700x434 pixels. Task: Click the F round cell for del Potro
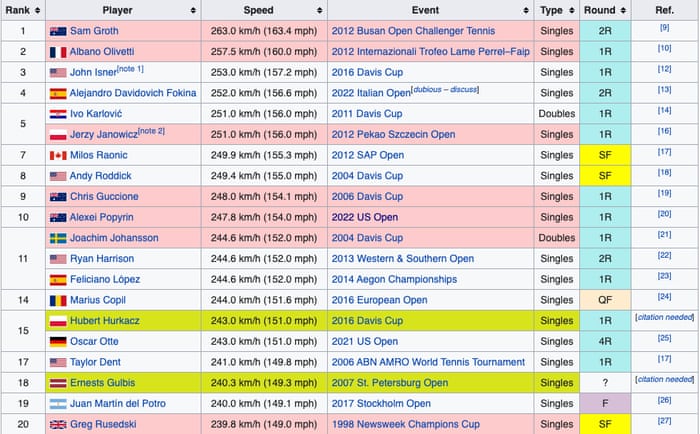(x=605, y=404)
